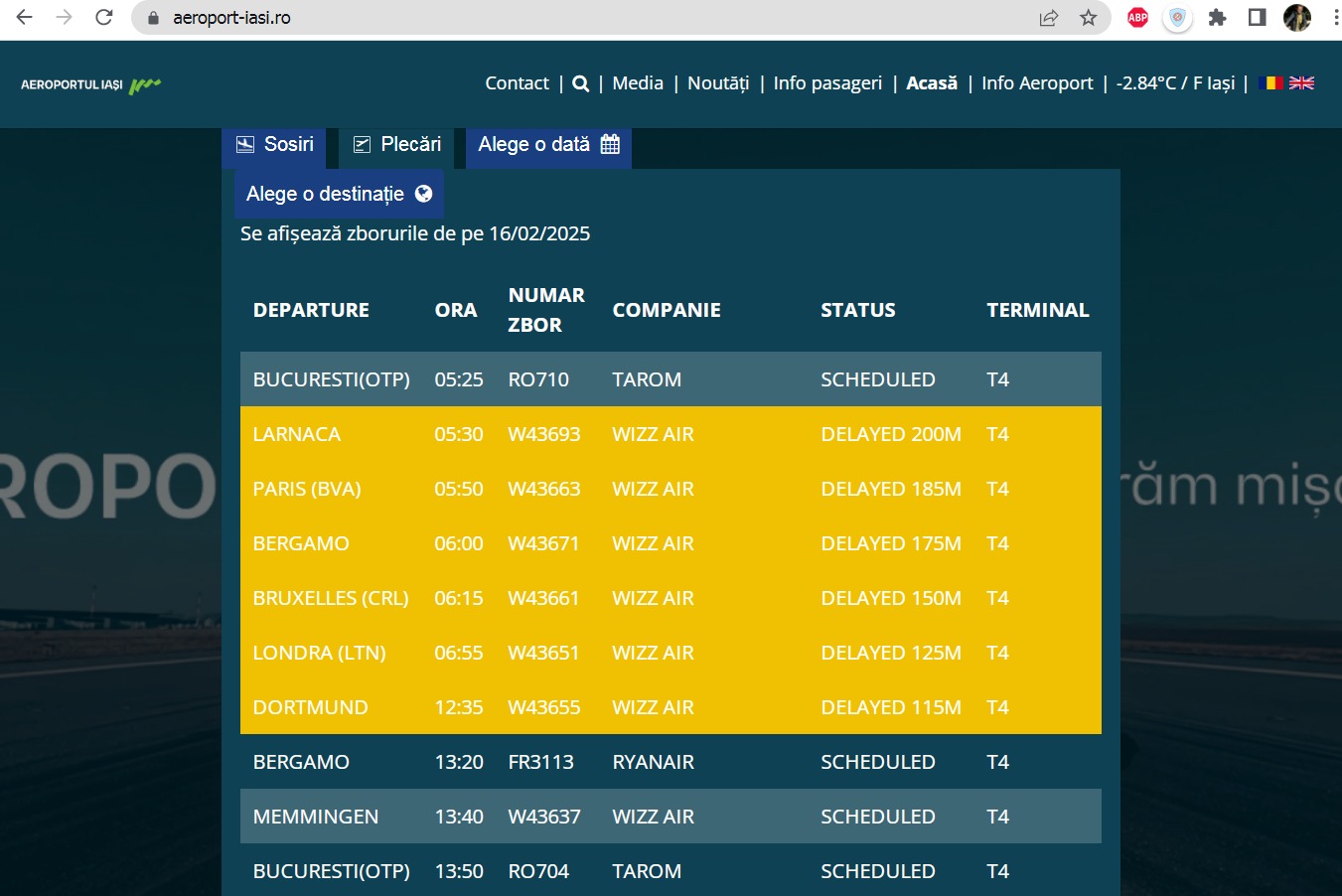
Task: Toggle the browser side panel icon
Action: 1258,18
